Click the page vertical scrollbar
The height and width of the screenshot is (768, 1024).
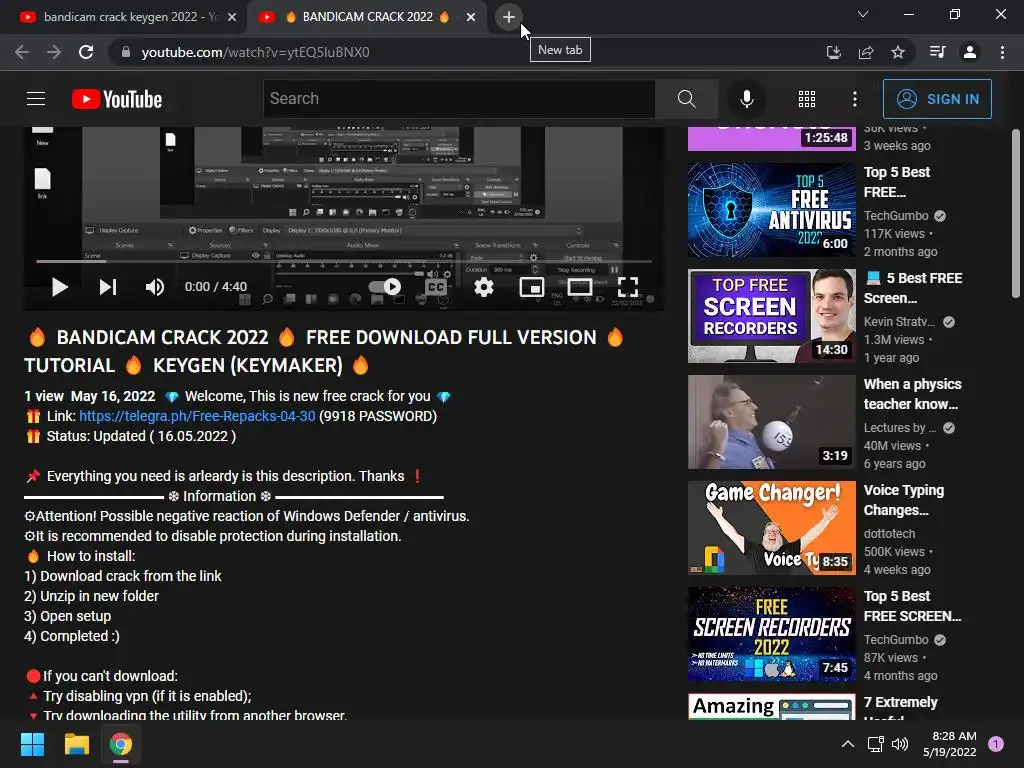pyautogui.click(x=1016, y=214)
